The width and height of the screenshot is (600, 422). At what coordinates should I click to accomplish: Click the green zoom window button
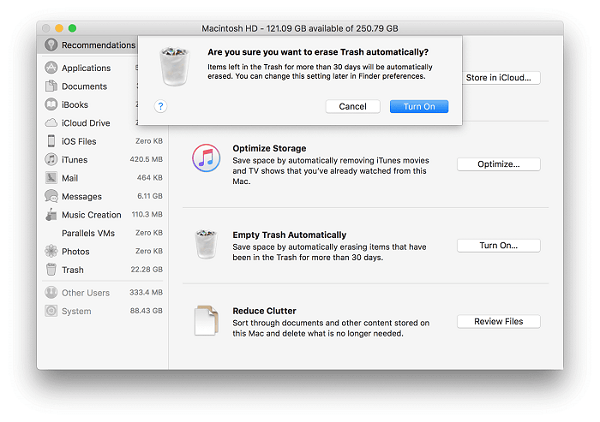pos(72,28)
